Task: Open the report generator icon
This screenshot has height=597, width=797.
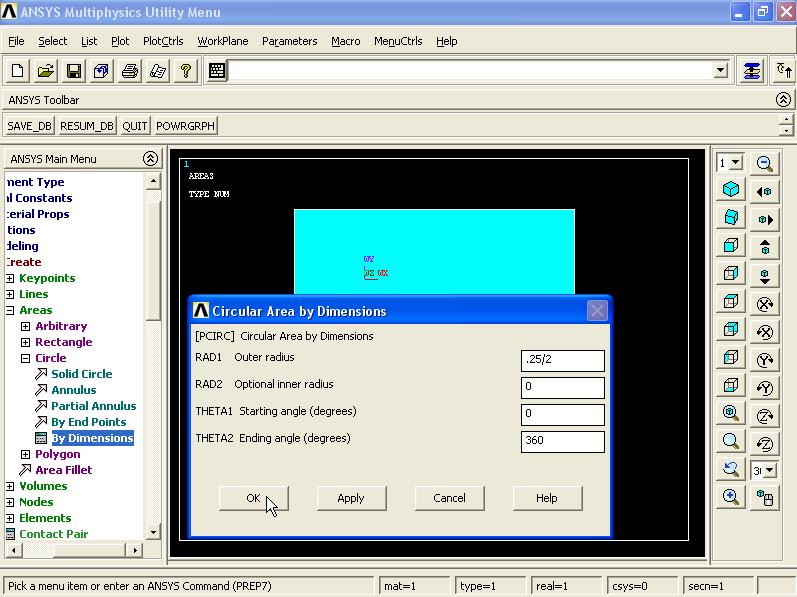Action: 158,71
